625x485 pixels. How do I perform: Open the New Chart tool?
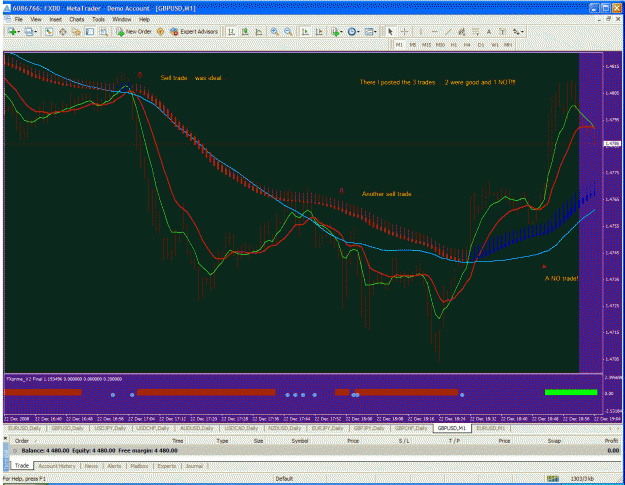pos(13,32)
